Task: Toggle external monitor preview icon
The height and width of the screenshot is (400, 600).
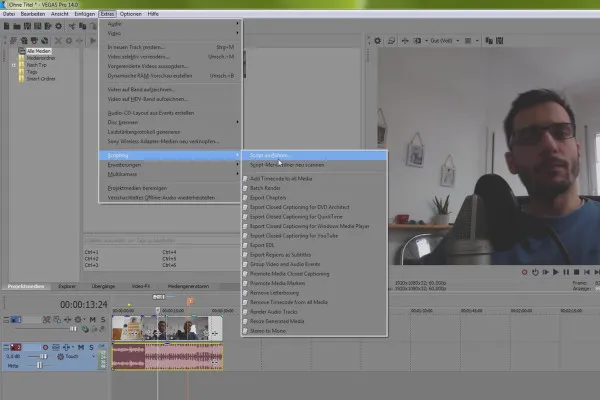Action: (391, 41)
